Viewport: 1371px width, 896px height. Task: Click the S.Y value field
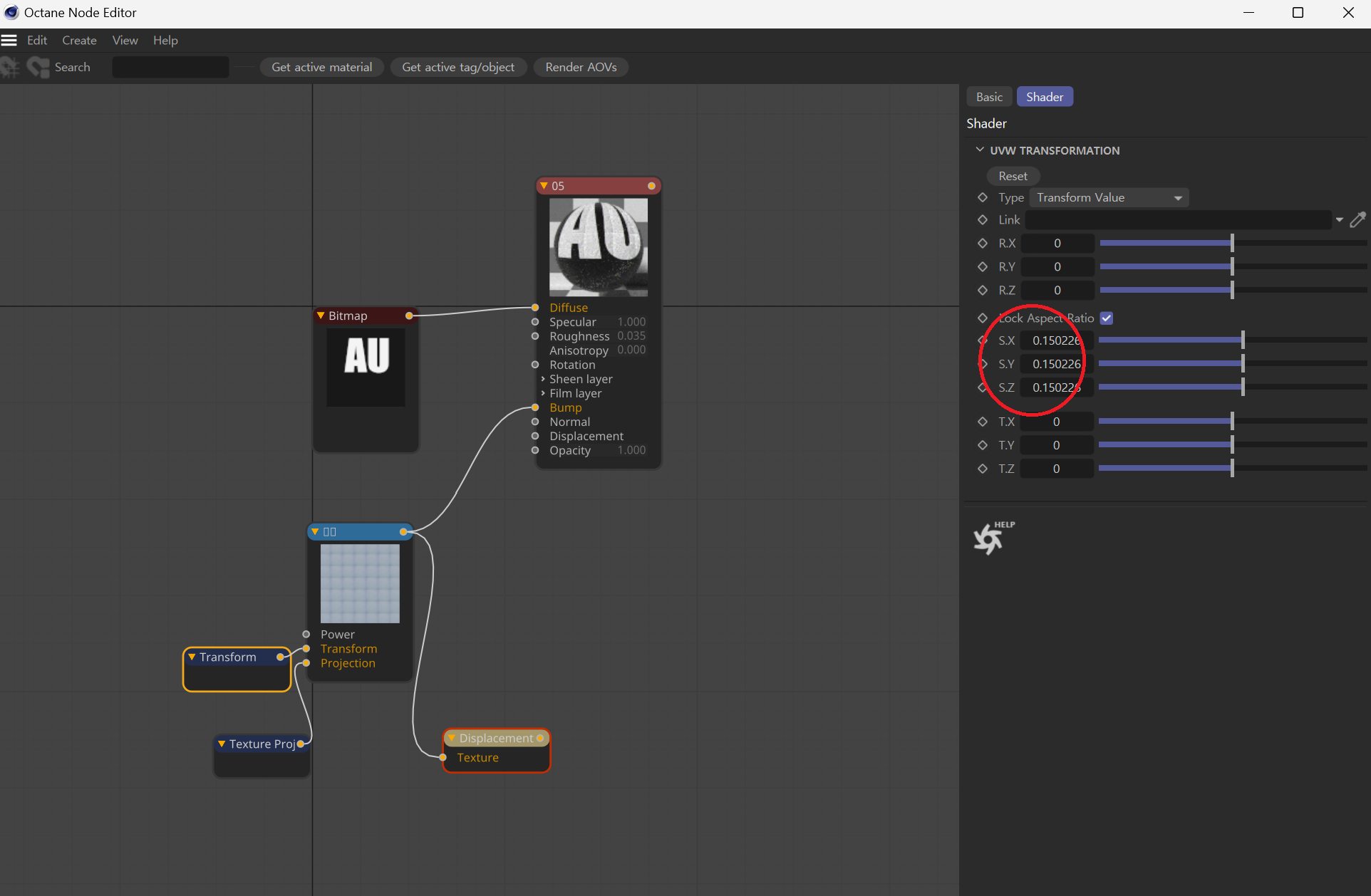click(x=1057, y=364)
